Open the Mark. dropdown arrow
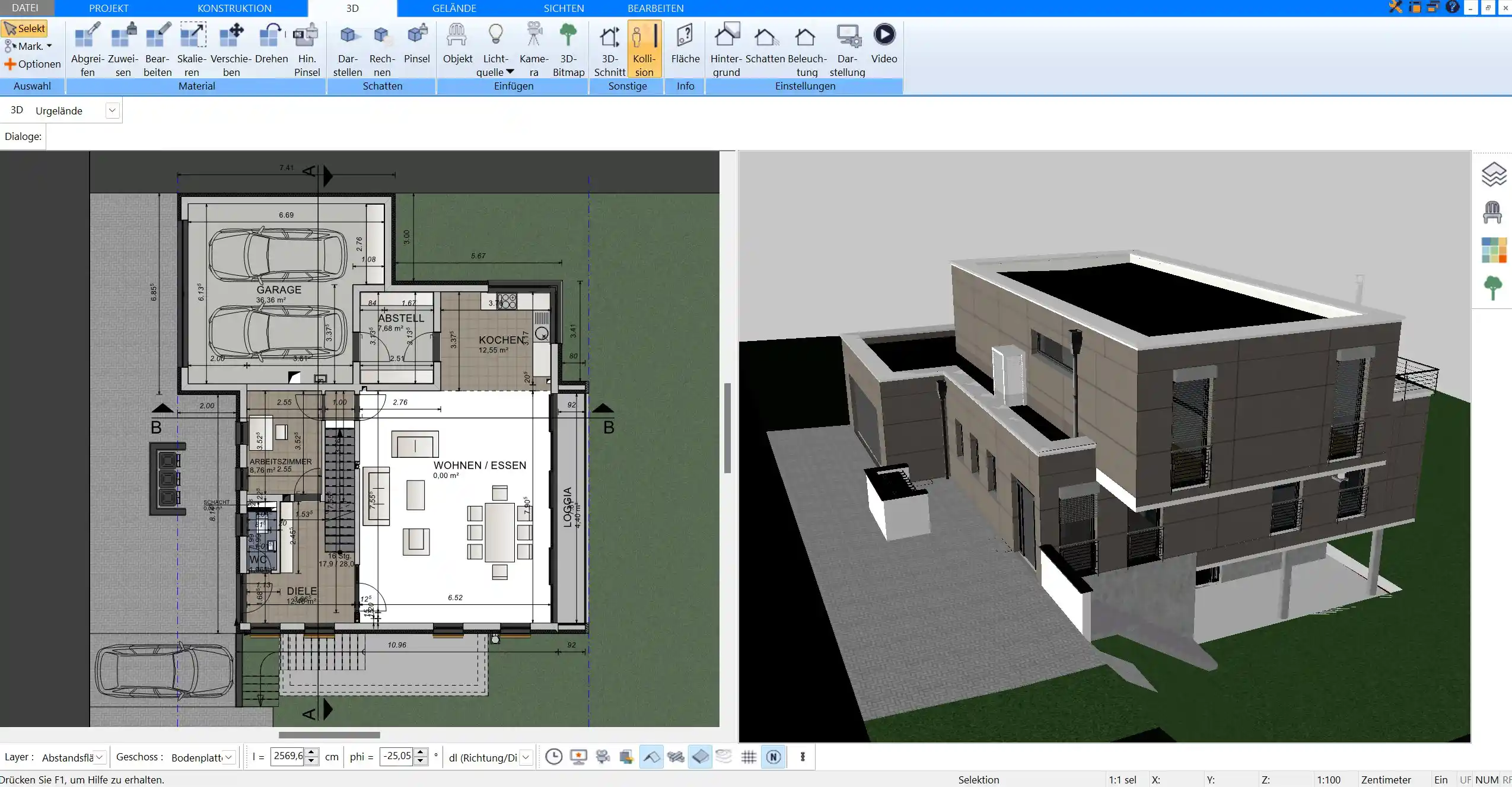The height and width of the screenshot is (787, 1512). pyautogui.click(x=49, y=46)
